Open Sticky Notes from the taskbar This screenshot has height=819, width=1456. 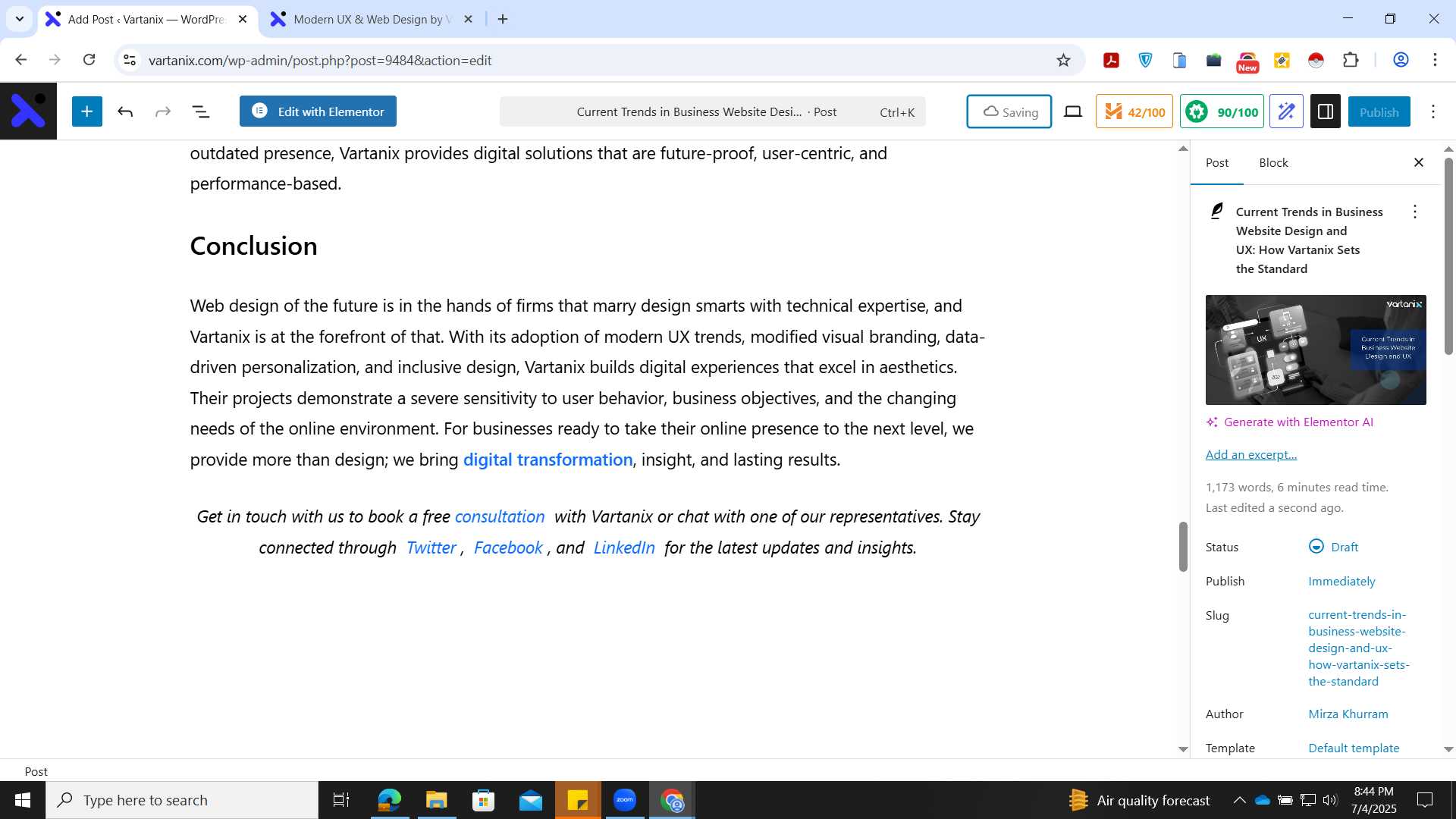click(578, 800)
